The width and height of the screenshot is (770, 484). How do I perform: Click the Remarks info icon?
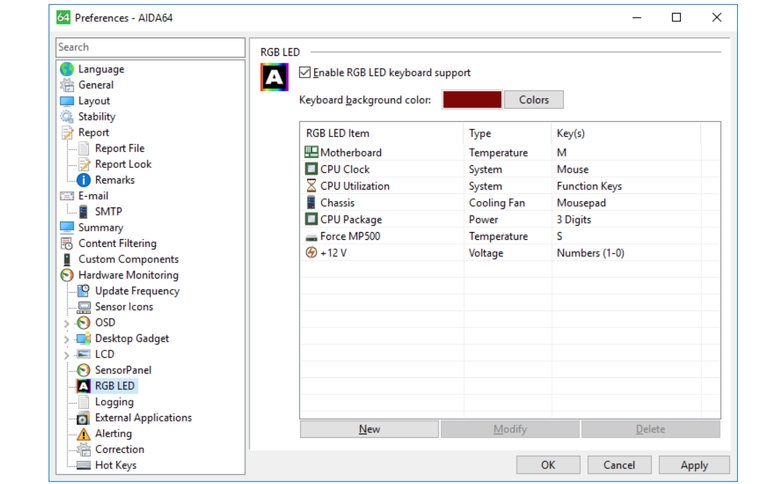(83, 180)
